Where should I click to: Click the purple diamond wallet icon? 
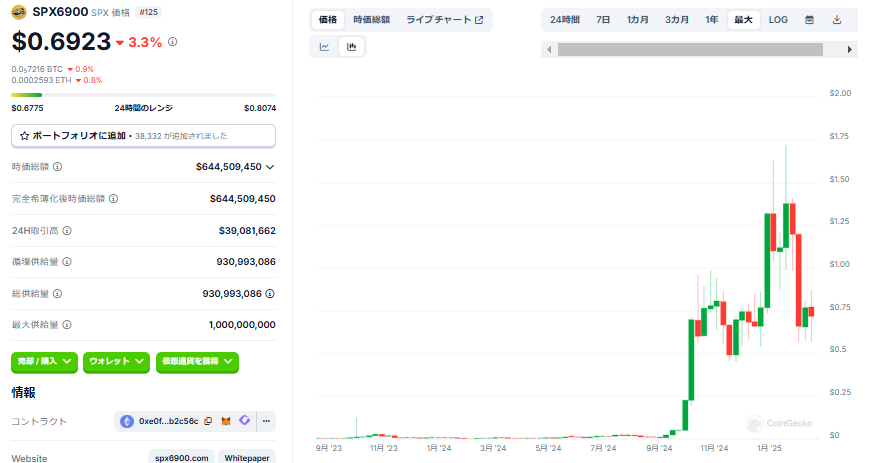244,421
